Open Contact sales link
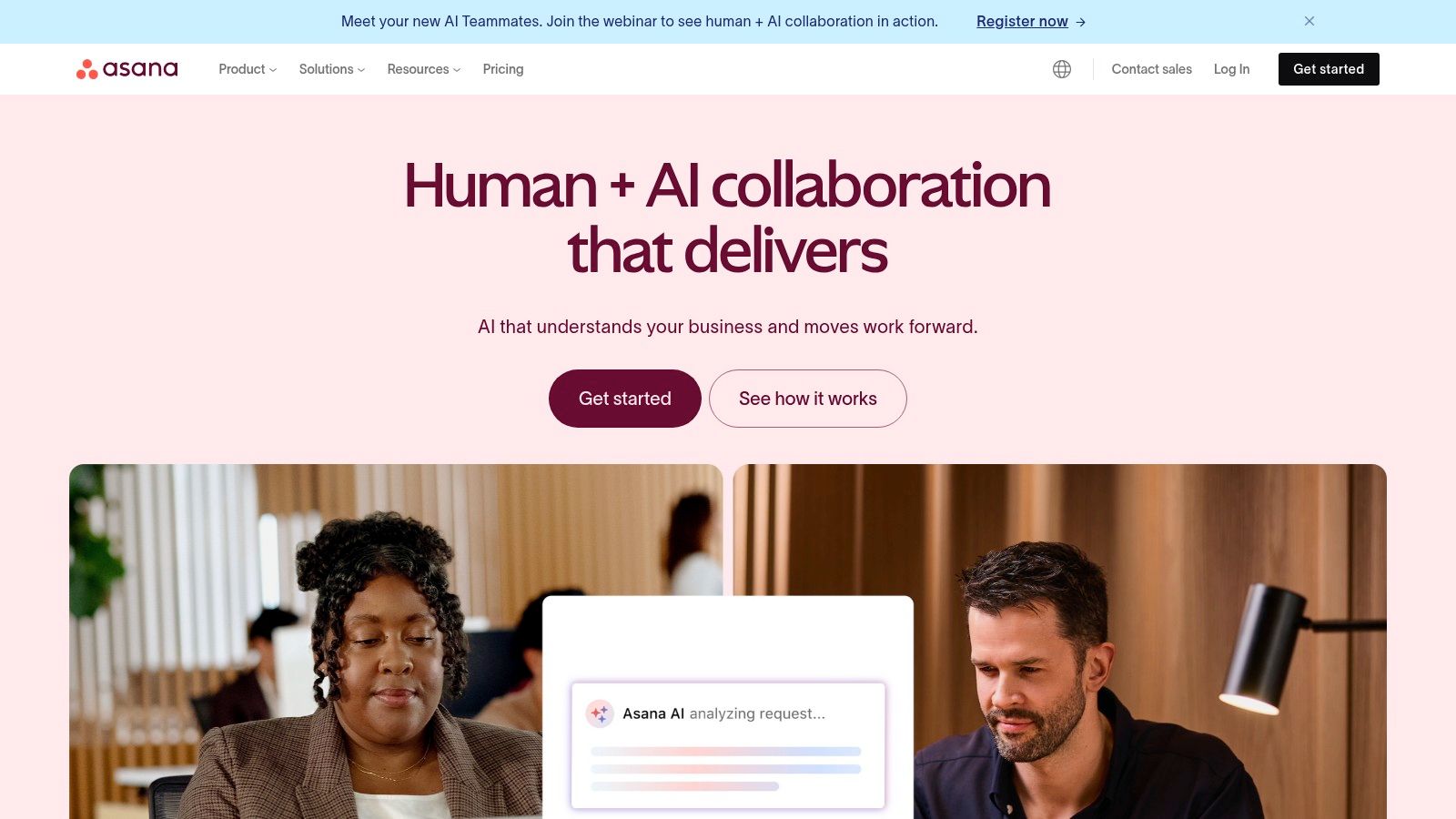 (x=1151, y=69)
